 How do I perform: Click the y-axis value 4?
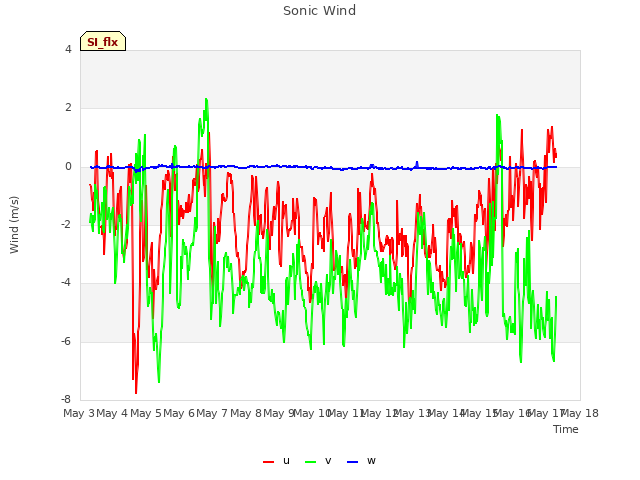pos(68,49)
